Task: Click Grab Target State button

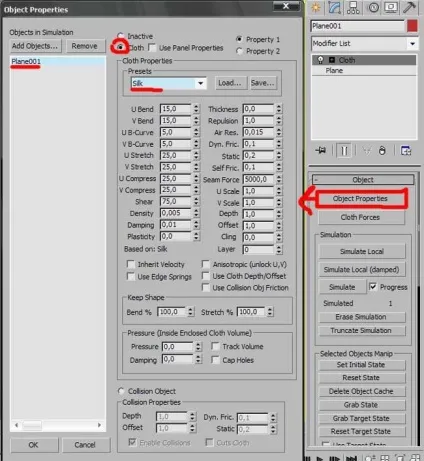Action: [362, 418]
